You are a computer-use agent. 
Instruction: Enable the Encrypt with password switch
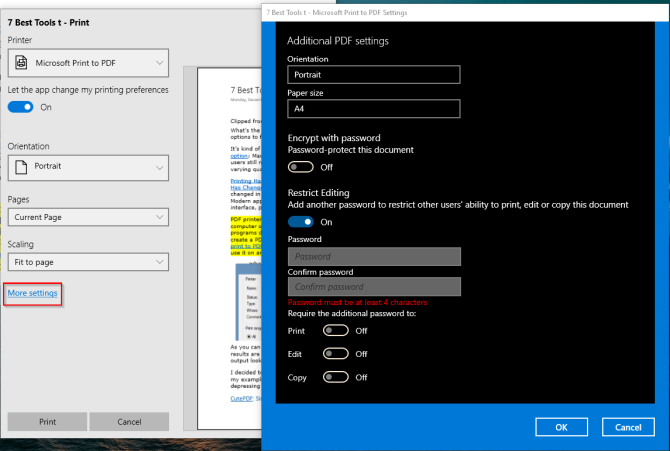[300, 167]
